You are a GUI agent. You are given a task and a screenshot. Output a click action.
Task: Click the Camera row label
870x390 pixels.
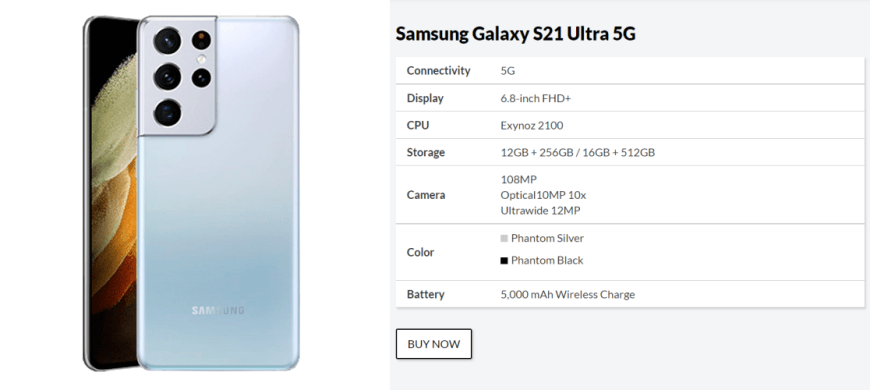pos(426,195)
